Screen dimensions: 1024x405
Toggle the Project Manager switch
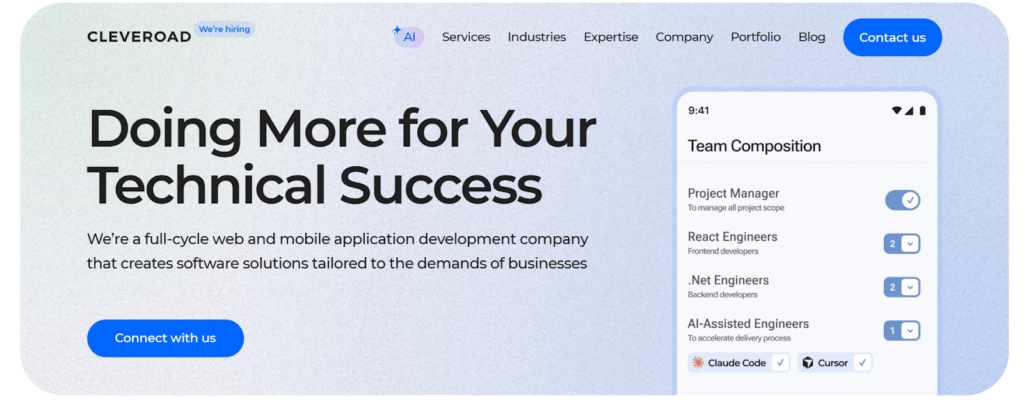902,200
